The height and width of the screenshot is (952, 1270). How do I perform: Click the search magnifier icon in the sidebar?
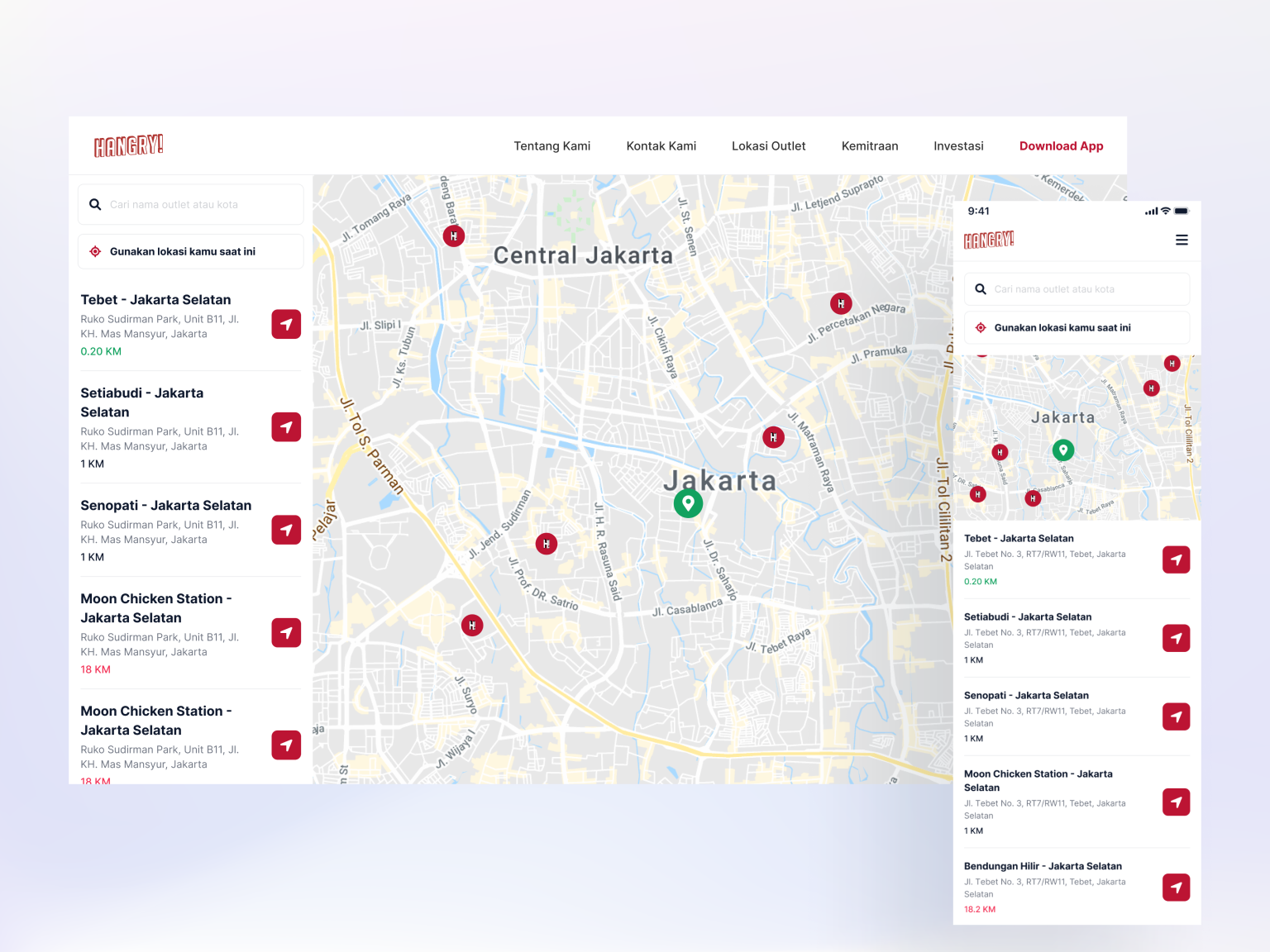[x=95, y=204]
